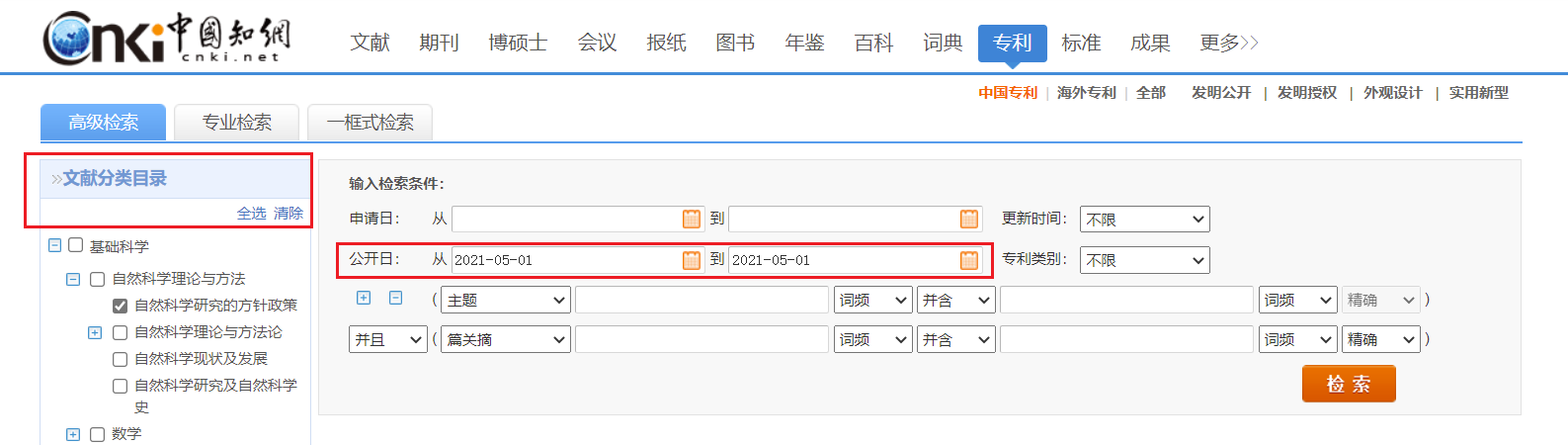Select the 海外专利 filter link

pos(1087,92)
